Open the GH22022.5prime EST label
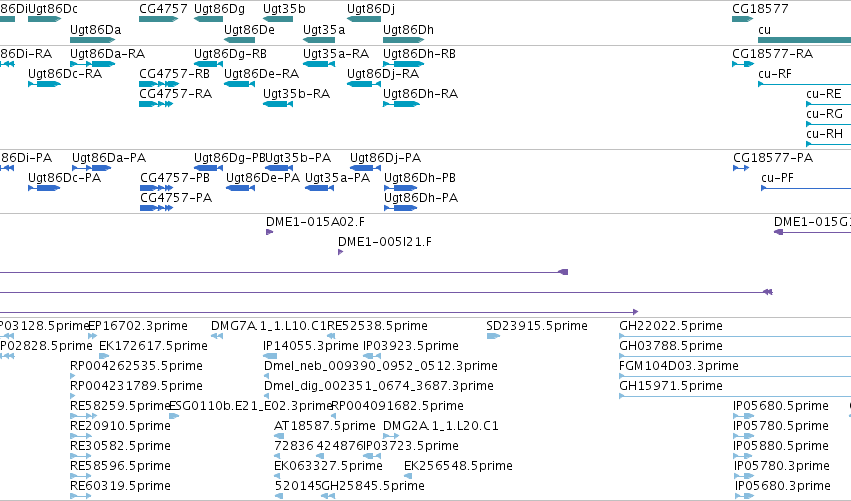The height and width of the screenshot is (501, 851). pyautogui.click(x=671, y=326)
